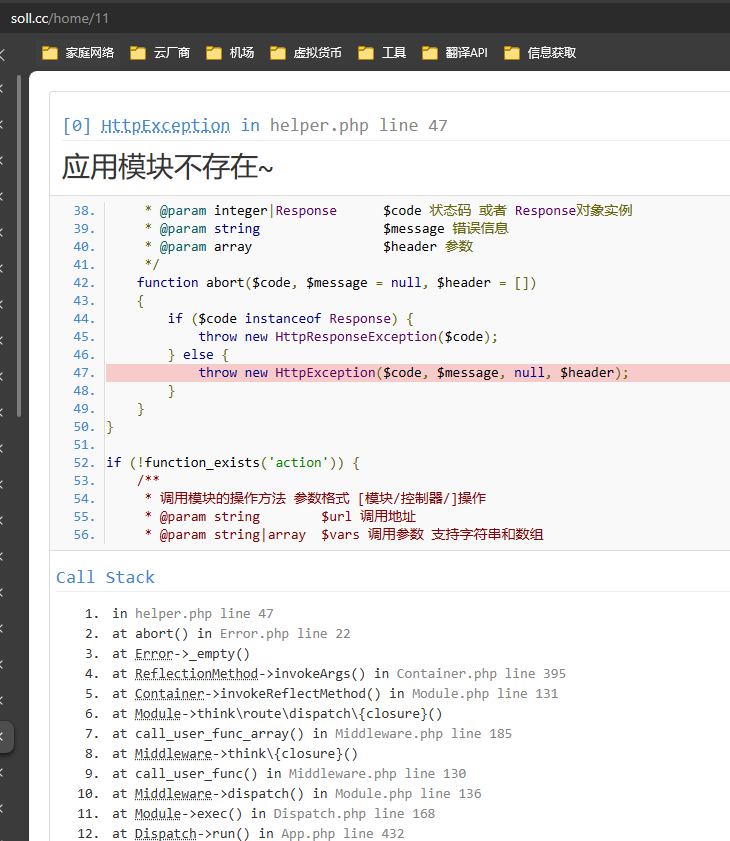Click 'App.php line 432' in the stack
Screen dimensions: 730x841
(x=343, y=833)
